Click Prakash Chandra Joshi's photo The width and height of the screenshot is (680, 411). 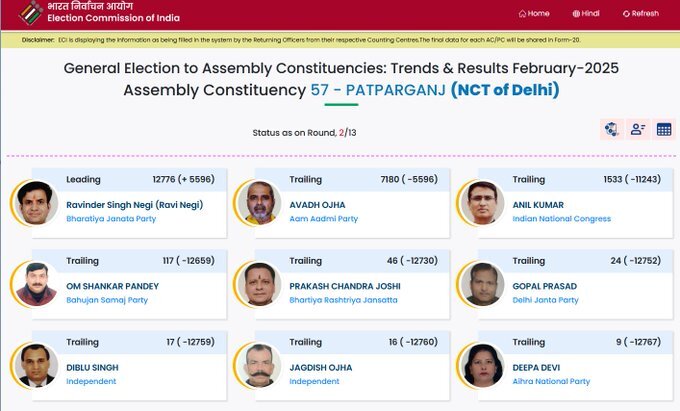(259, 284)
